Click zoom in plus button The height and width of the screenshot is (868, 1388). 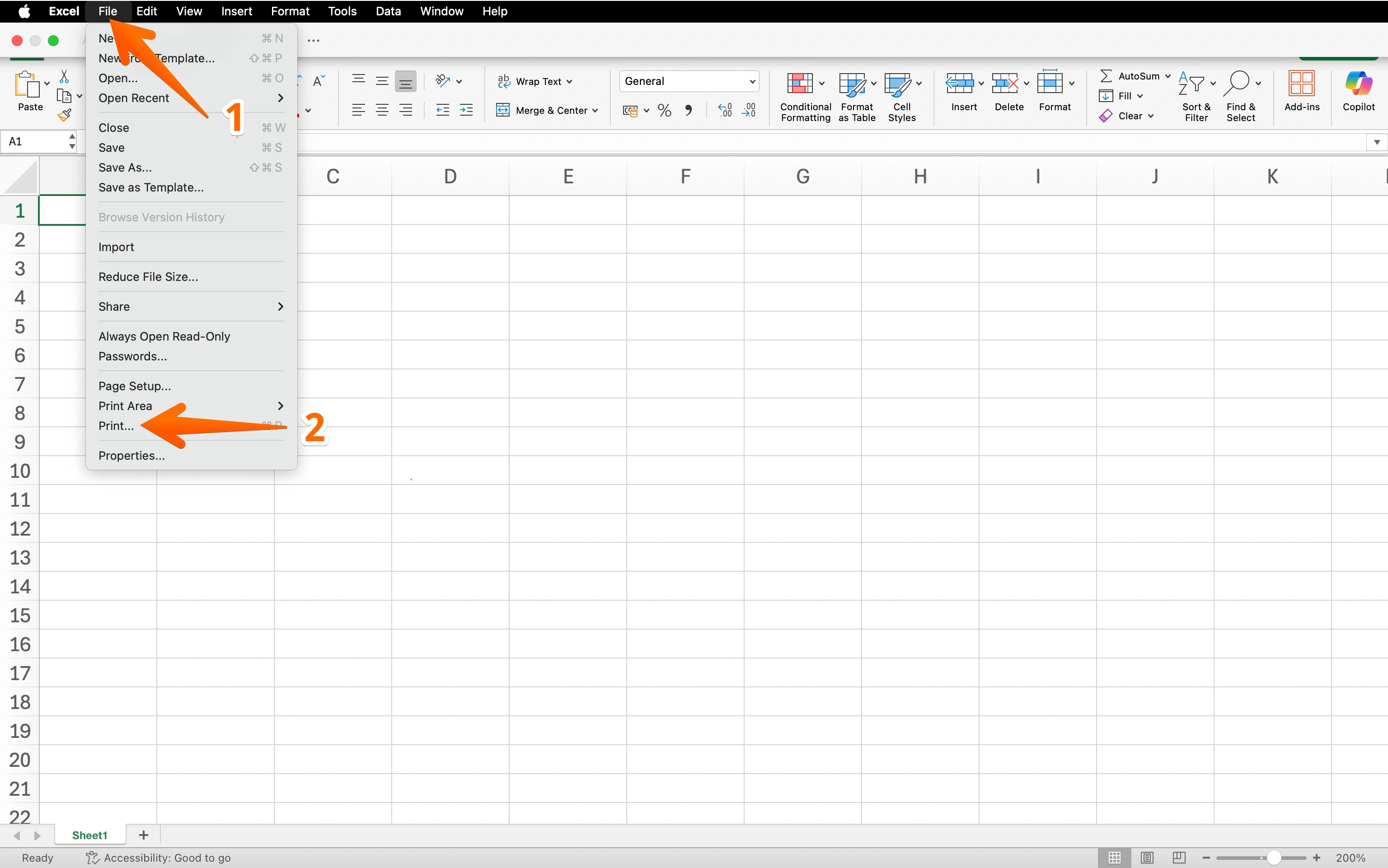[x=1316, y=858]
